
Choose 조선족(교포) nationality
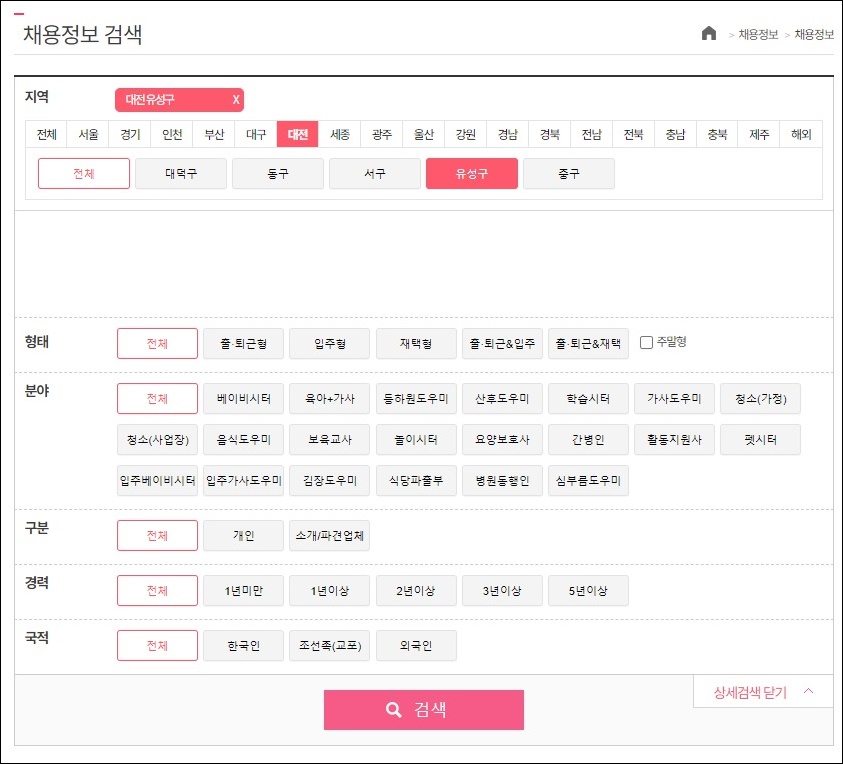tap(330, 646)
